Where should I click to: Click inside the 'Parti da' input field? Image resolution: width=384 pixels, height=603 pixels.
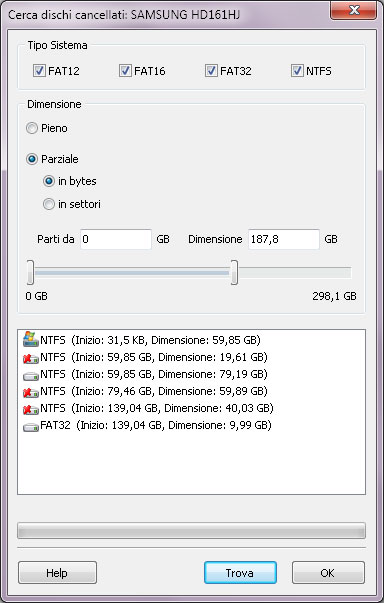(116, 239)
